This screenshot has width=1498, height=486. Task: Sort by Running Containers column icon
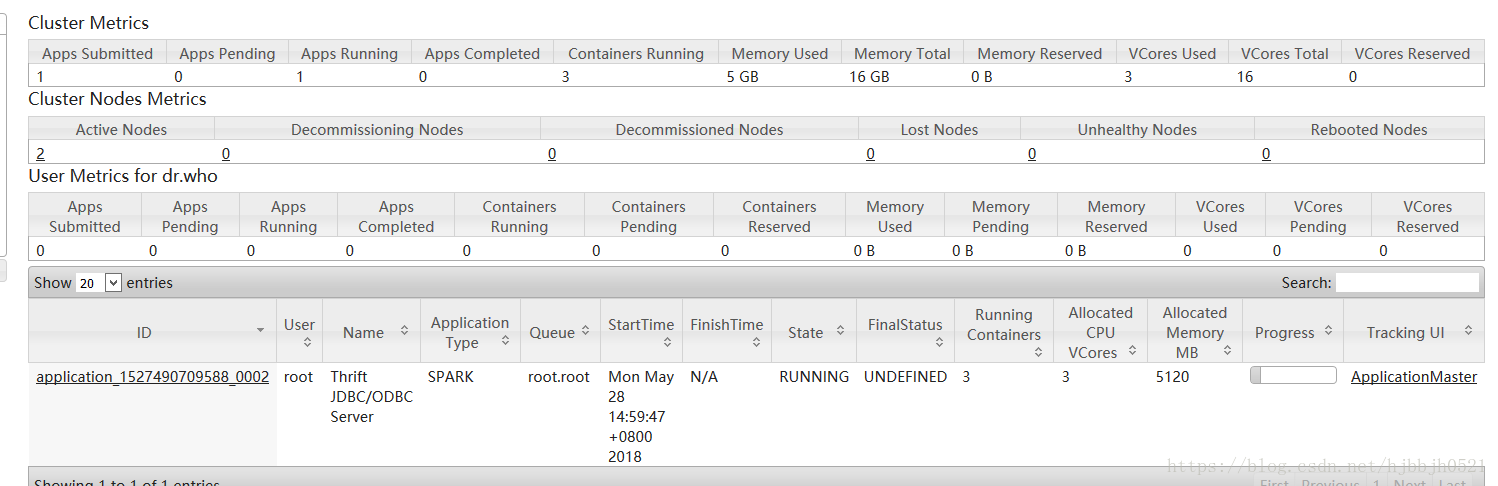[x=1038, y=351]
